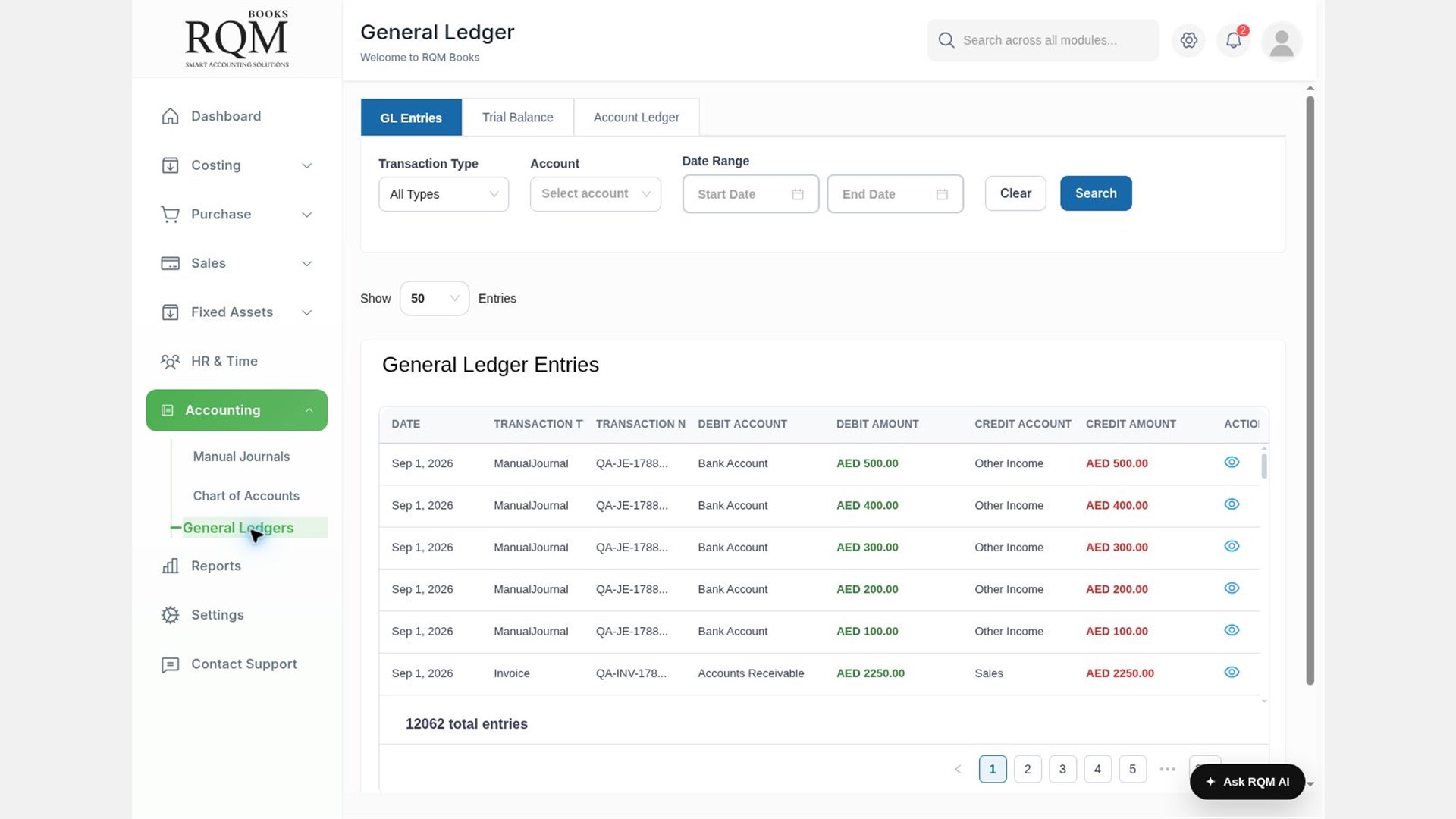Viewport: 1456px width, 819px height.
Task: View the AED 300.00 journal entry
Action: tap(1232, 546)
